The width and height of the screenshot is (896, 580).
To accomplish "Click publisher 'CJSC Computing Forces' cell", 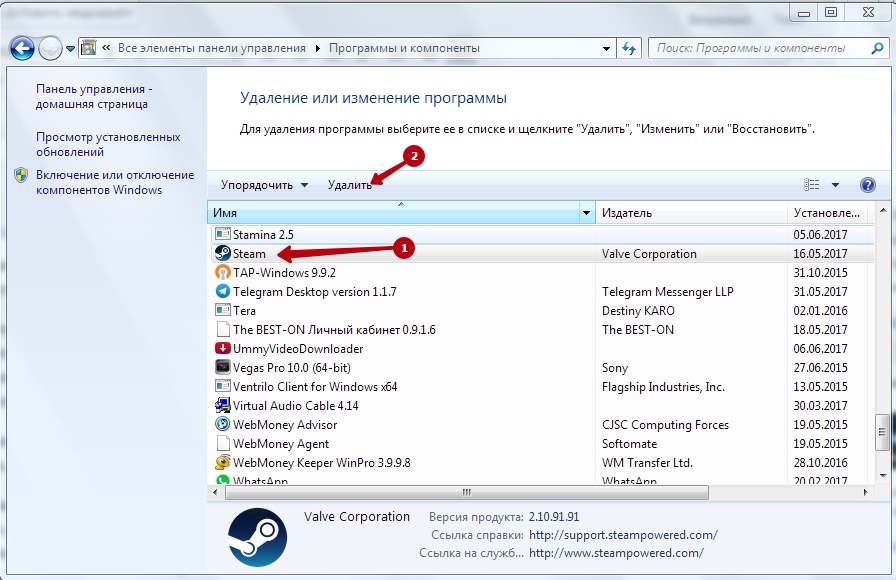I will click(x=665, y=425).
